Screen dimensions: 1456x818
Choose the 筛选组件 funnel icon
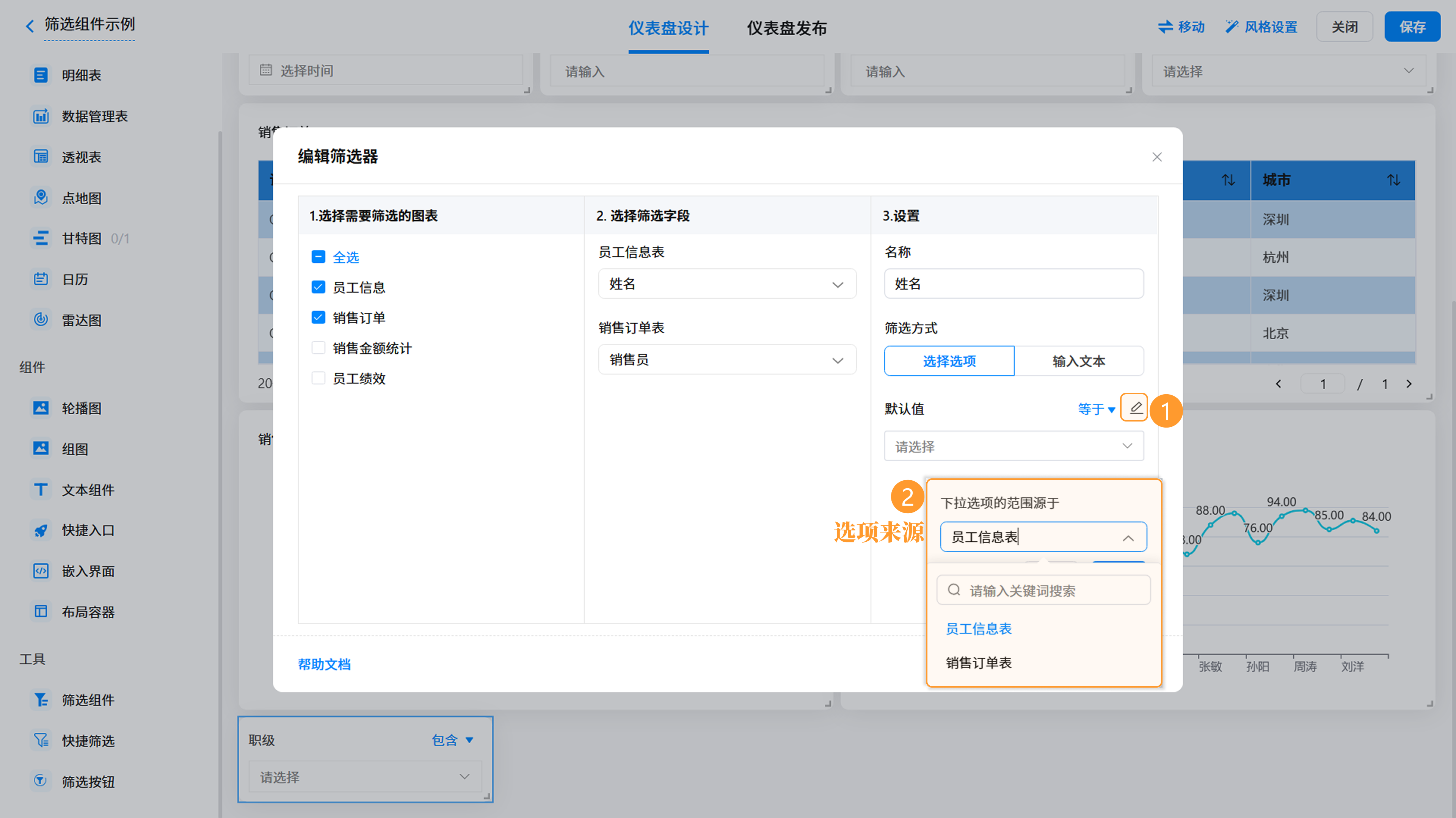(x=41, y=699)
